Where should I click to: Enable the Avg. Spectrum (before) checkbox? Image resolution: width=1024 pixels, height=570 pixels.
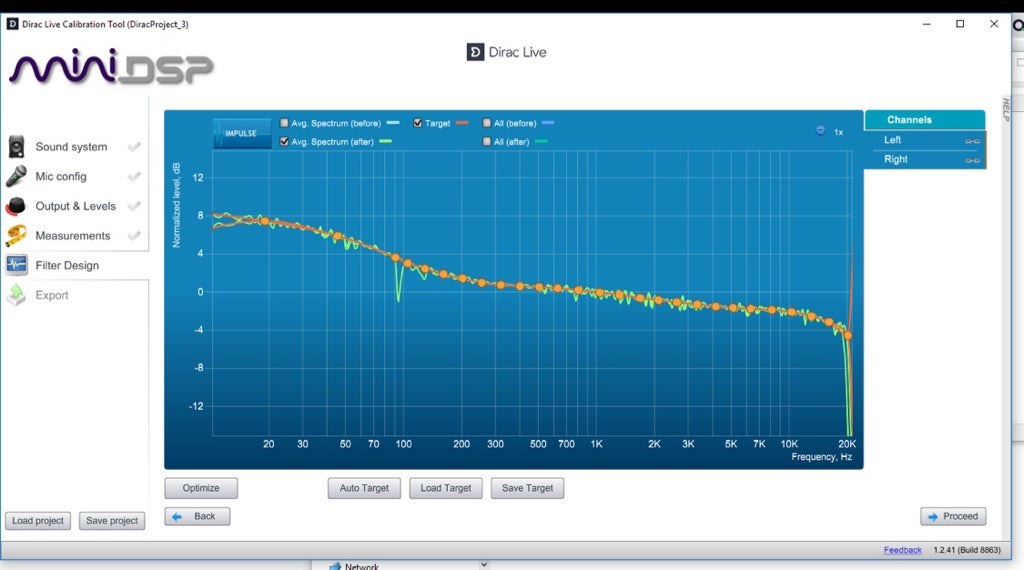(285, 123)
